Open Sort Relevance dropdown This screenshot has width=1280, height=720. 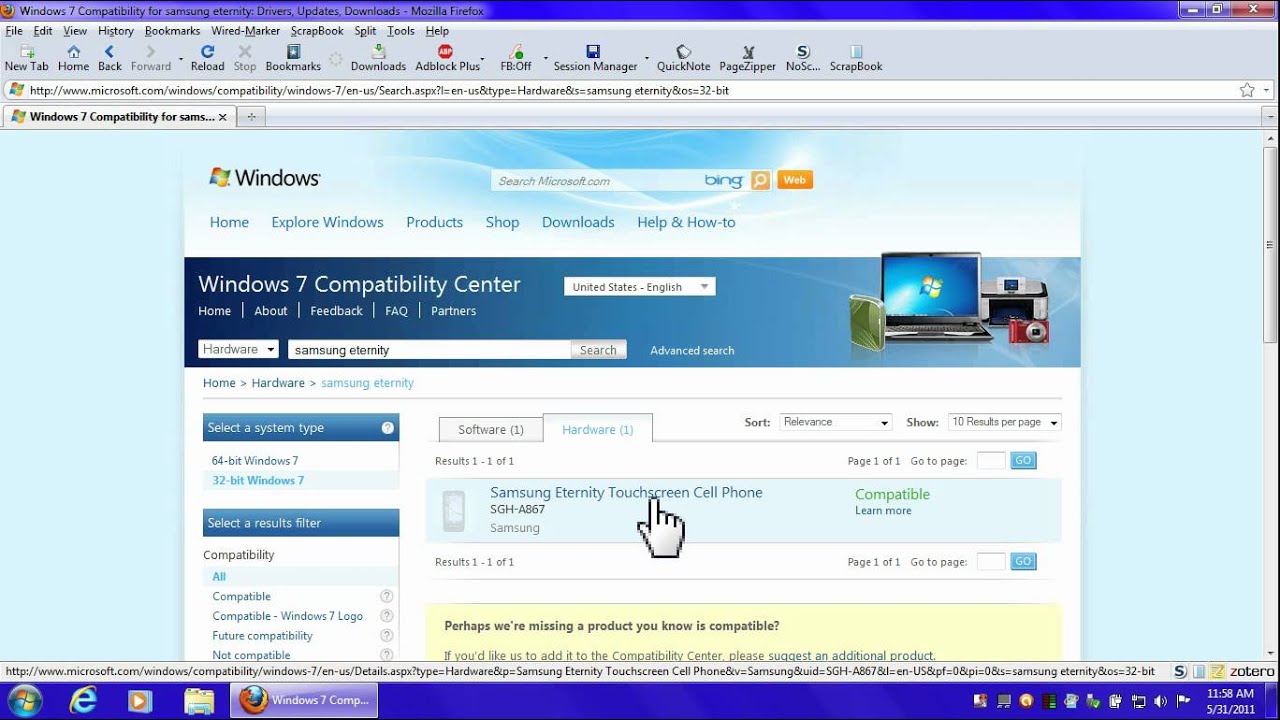click(x=835, y=422)
